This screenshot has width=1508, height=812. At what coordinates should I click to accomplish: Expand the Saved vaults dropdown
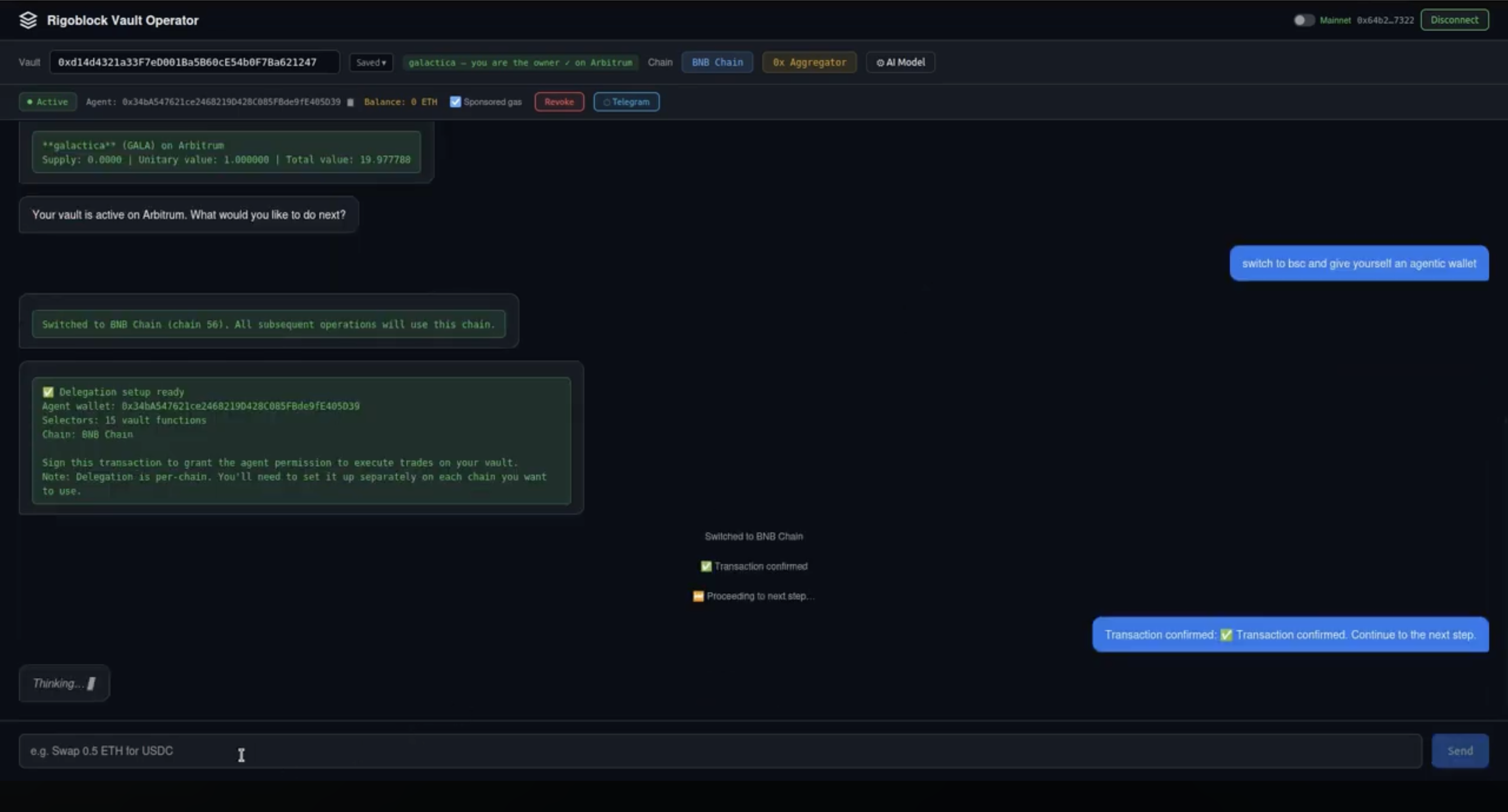(x=370, y=62)
